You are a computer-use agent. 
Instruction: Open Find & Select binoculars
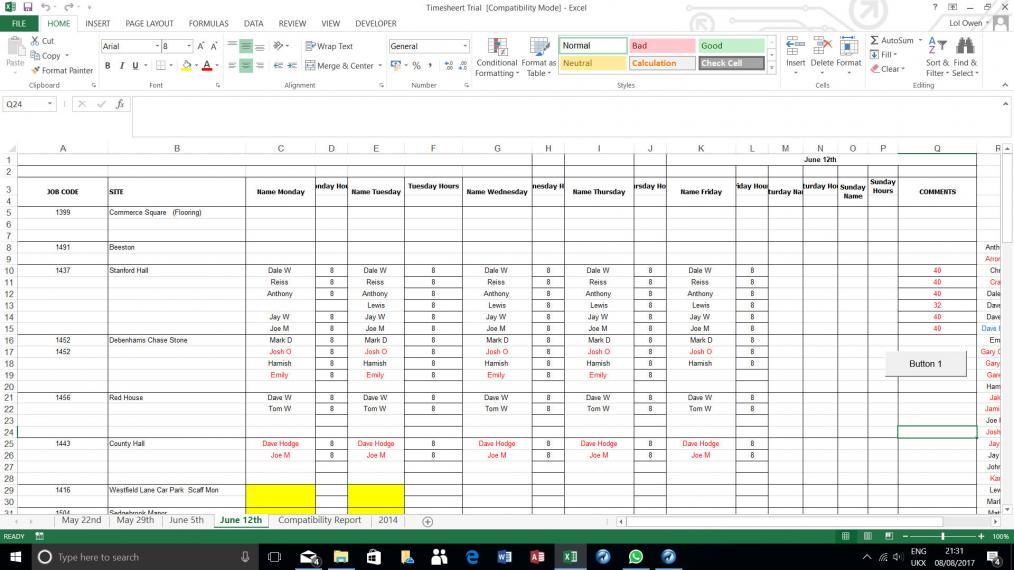click(x=965, y=58)
